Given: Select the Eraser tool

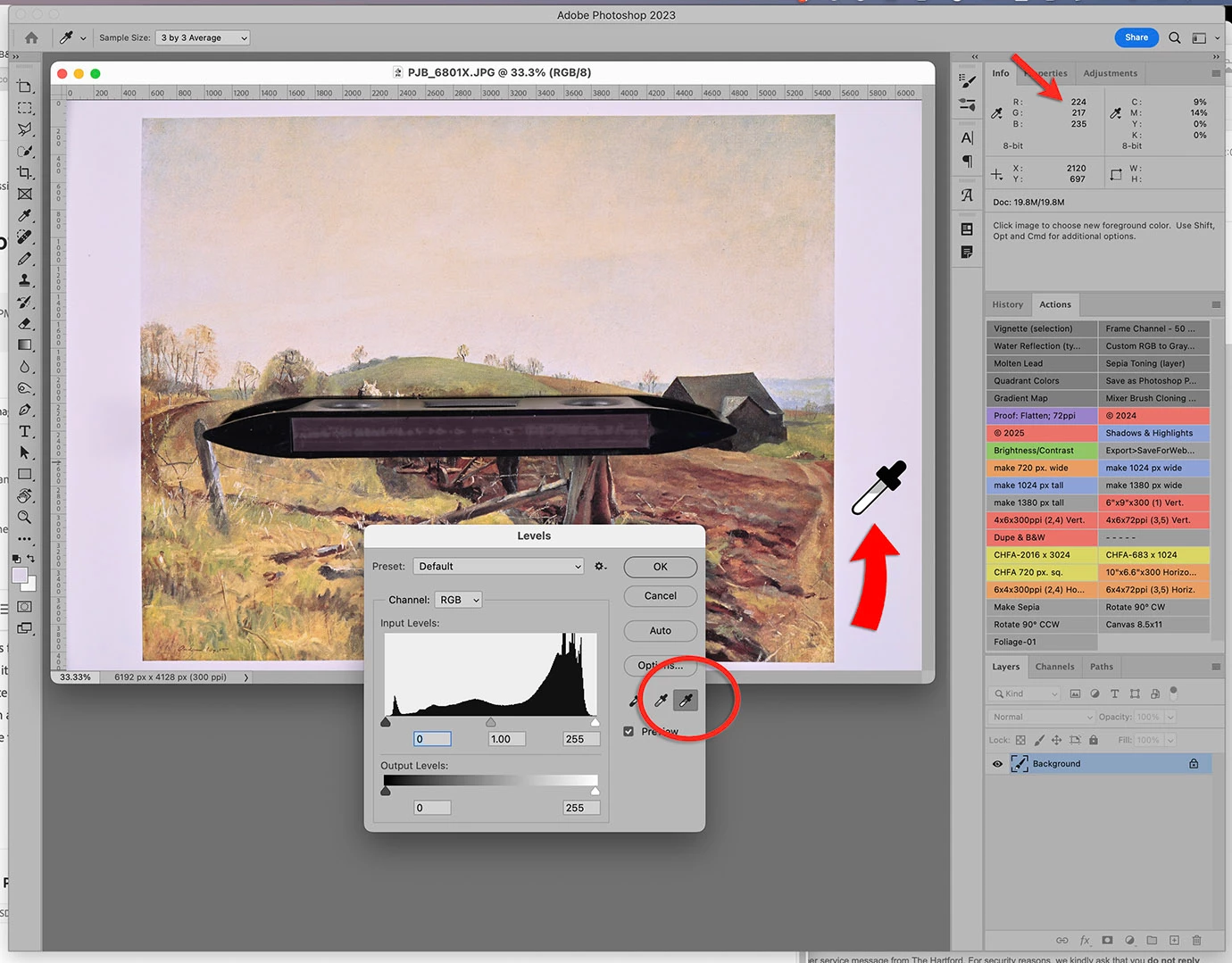Looking at the screenshot, I should (x=25, y=323).
